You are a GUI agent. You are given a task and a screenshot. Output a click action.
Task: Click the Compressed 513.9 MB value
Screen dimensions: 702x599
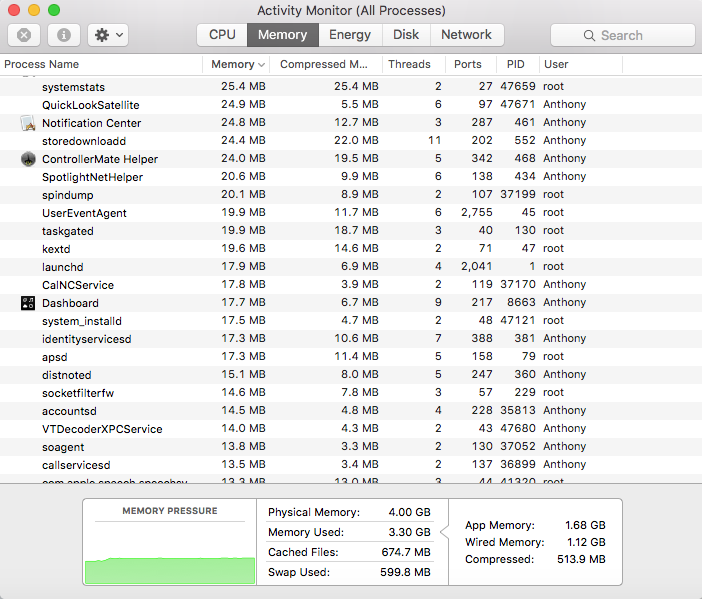(x=581, y=559)
